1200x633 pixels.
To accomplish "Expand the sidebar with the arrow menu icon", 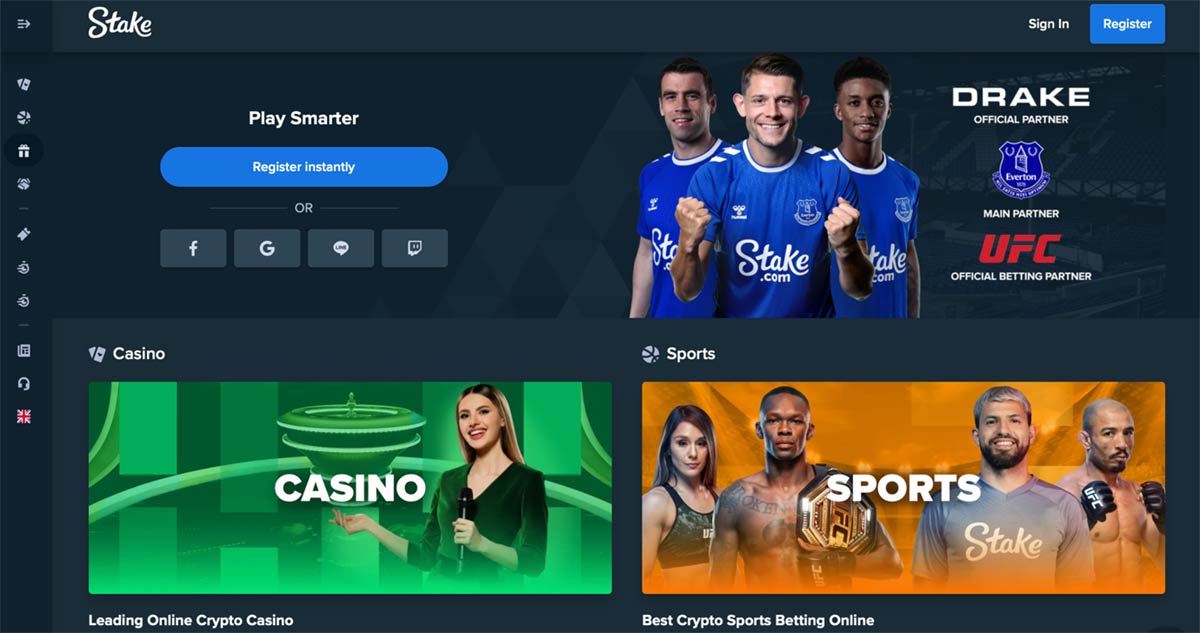I will 24,24.
